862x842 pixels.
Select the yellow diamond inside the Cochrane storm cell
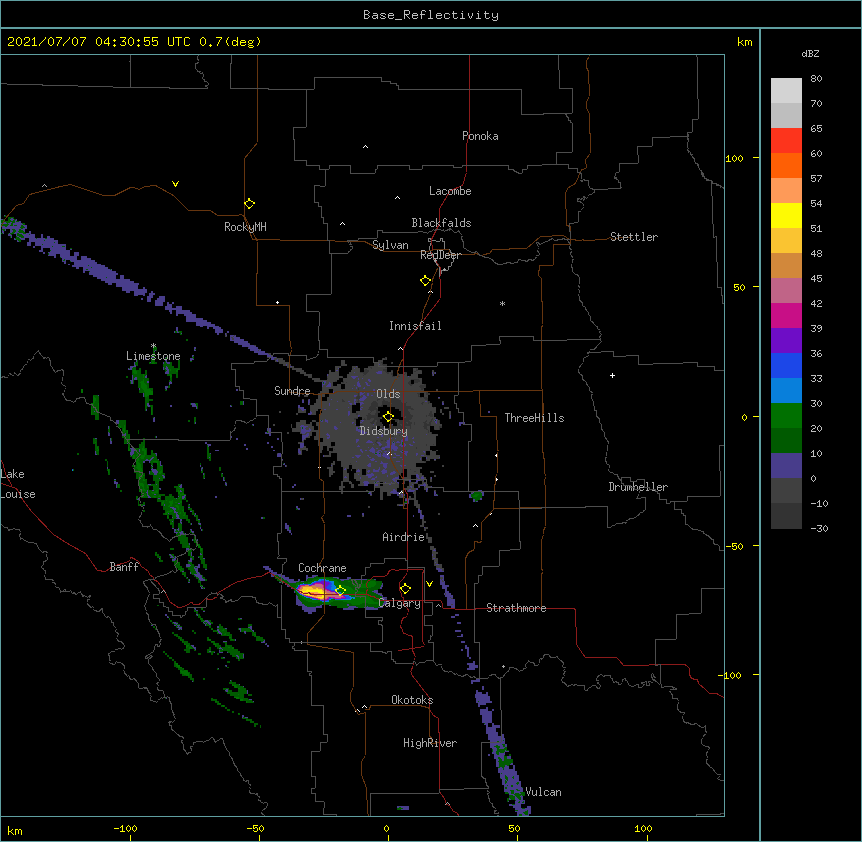[x=340, y=590]
